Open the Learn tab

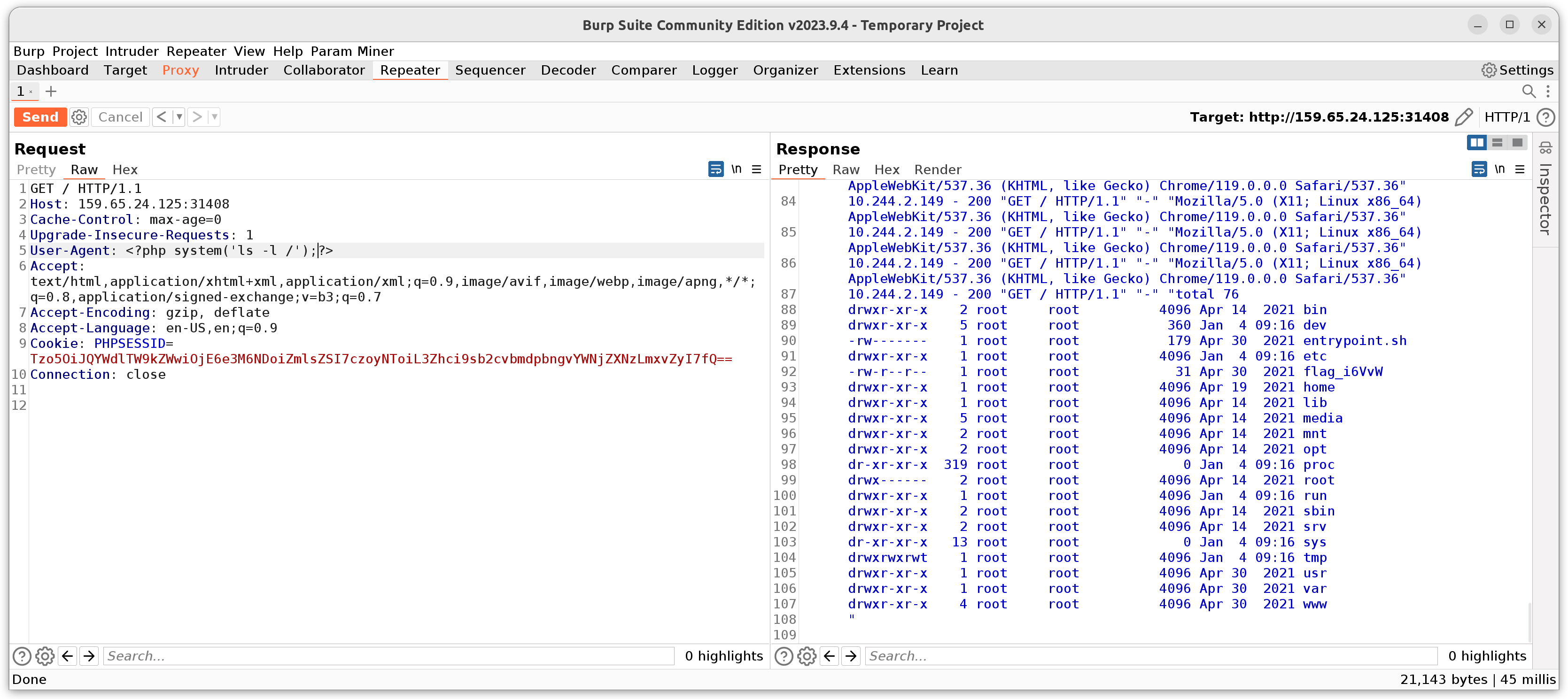(x=939, y=70)
